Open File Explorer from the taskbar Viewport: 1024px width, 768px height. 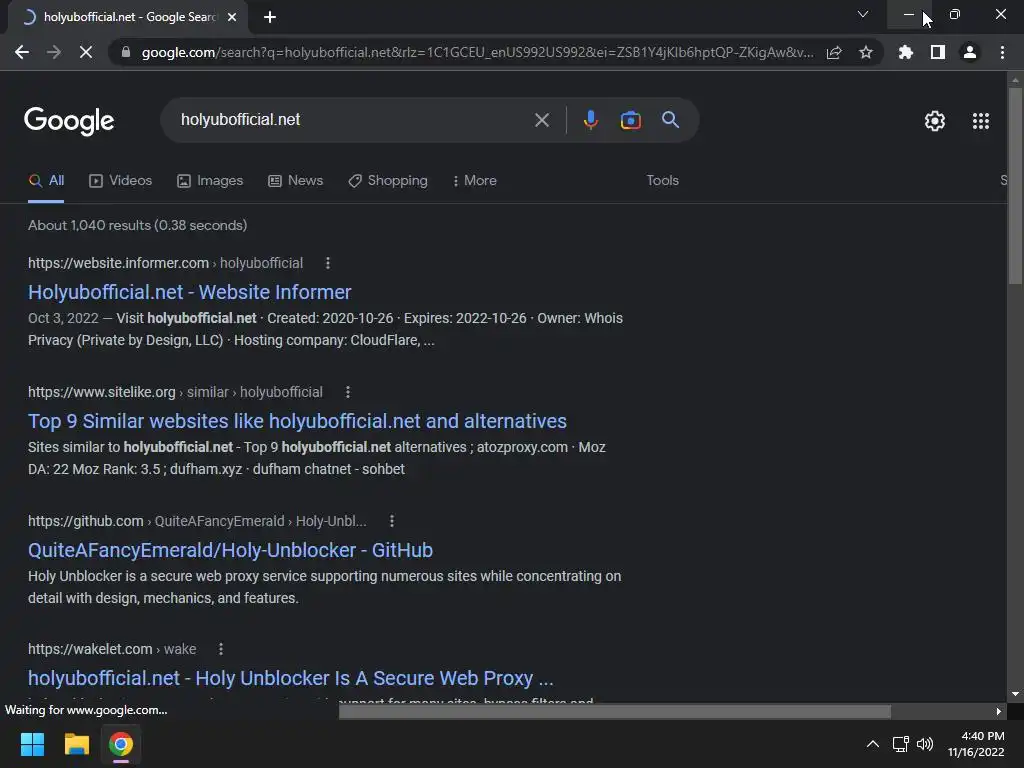pos(76,744)
